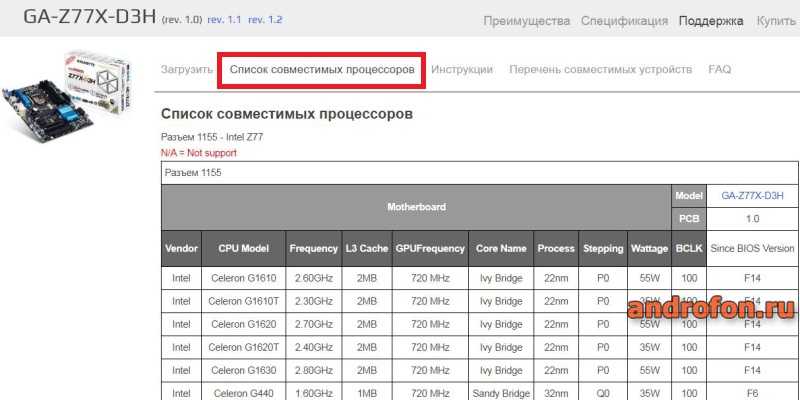Open the rev. 1.2 revision link
The image size is (800, 400).
(265, 20)
